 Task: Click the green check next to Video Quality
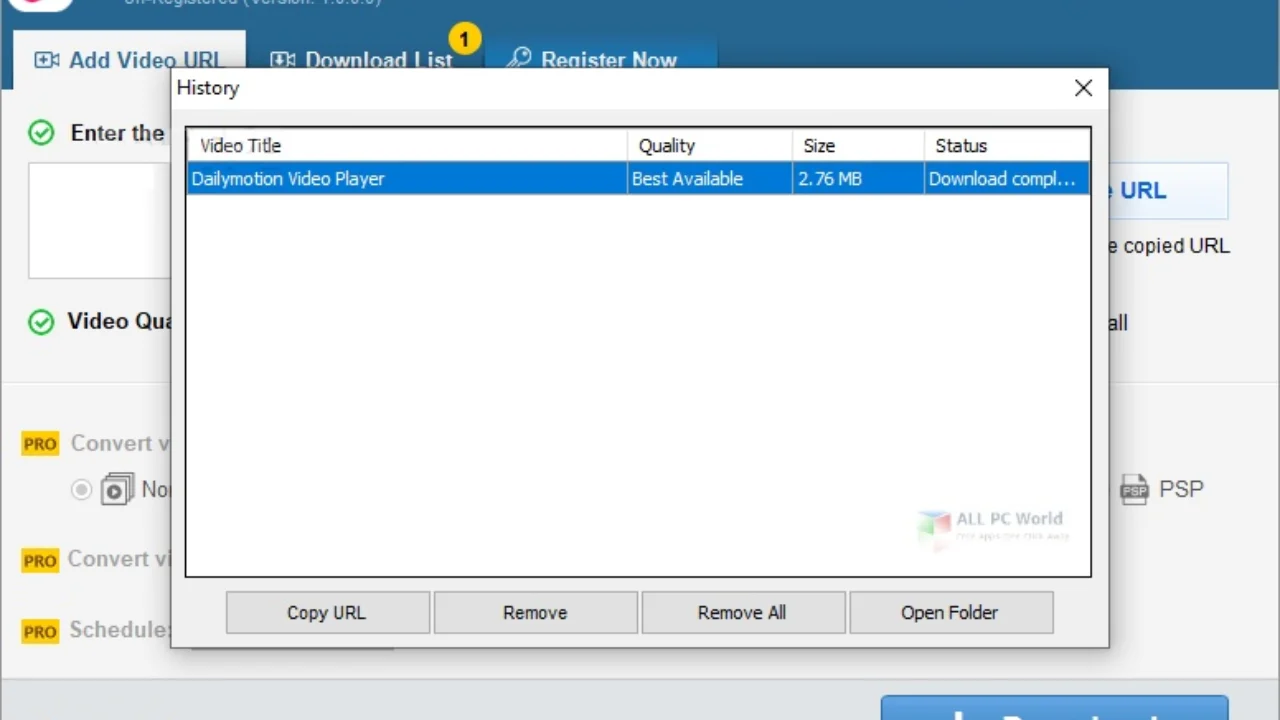41,322
